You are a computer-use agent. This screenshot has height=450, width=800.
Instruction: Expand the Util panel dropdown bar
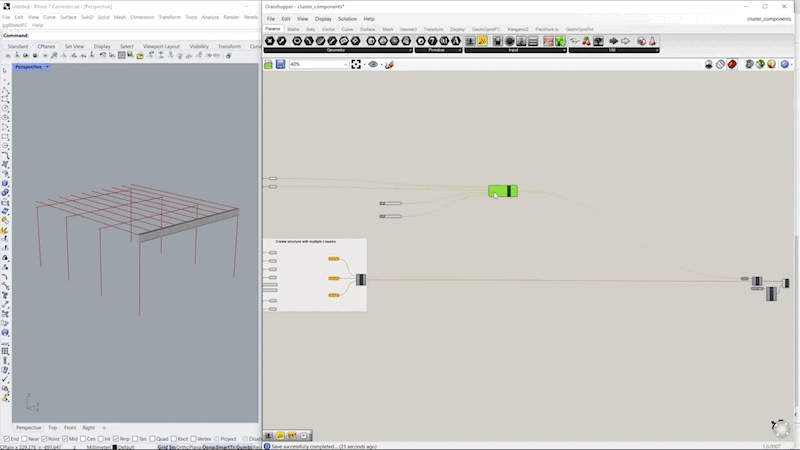tap(614, 50)
